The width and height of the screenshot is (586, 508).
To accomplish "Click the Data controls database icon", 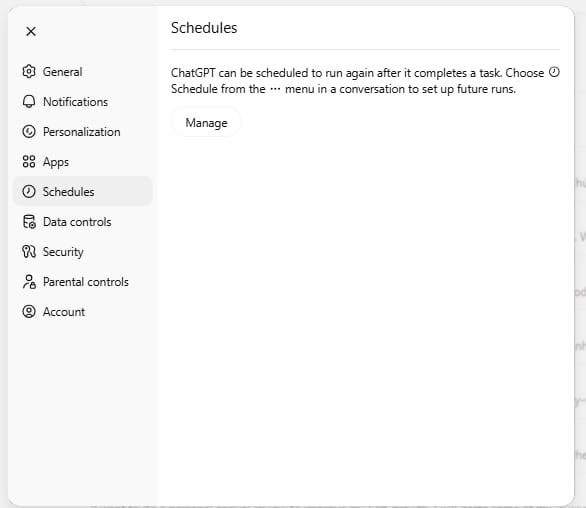I will (x=29, y=222).
